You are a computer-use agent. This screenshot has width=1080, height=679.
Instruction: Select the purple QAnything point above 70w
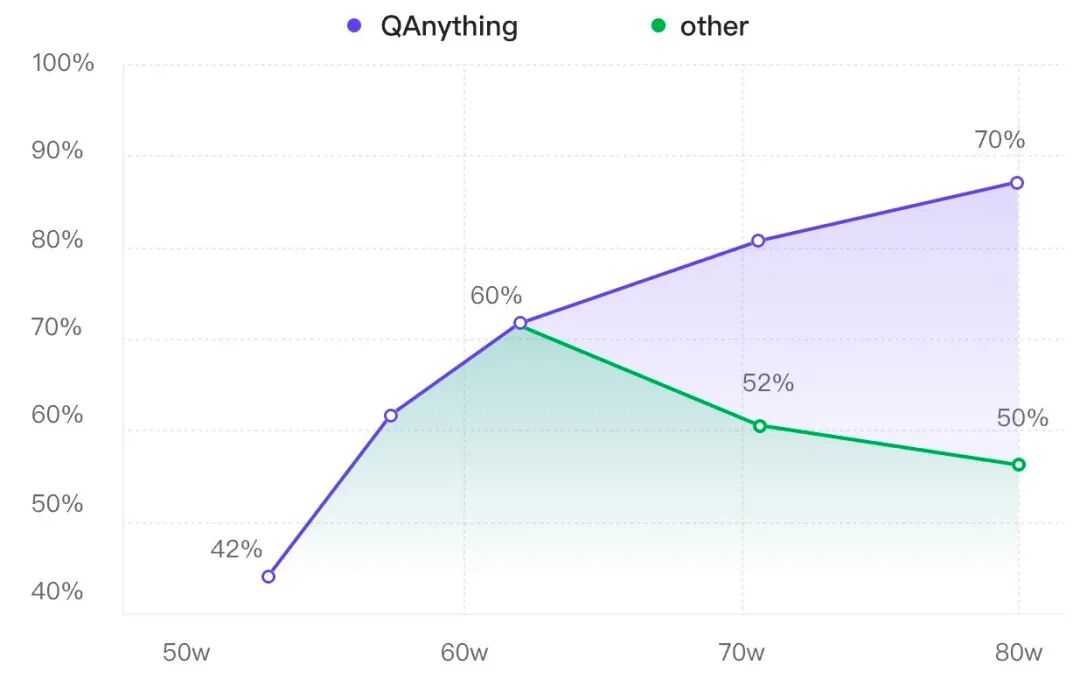tap(758, 241)
